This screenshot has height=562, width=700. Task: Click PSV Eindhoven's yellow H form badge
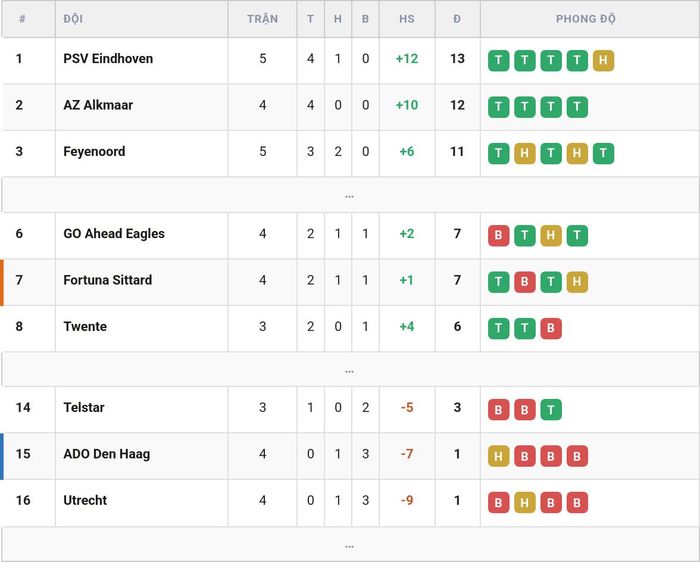(603, 60)
